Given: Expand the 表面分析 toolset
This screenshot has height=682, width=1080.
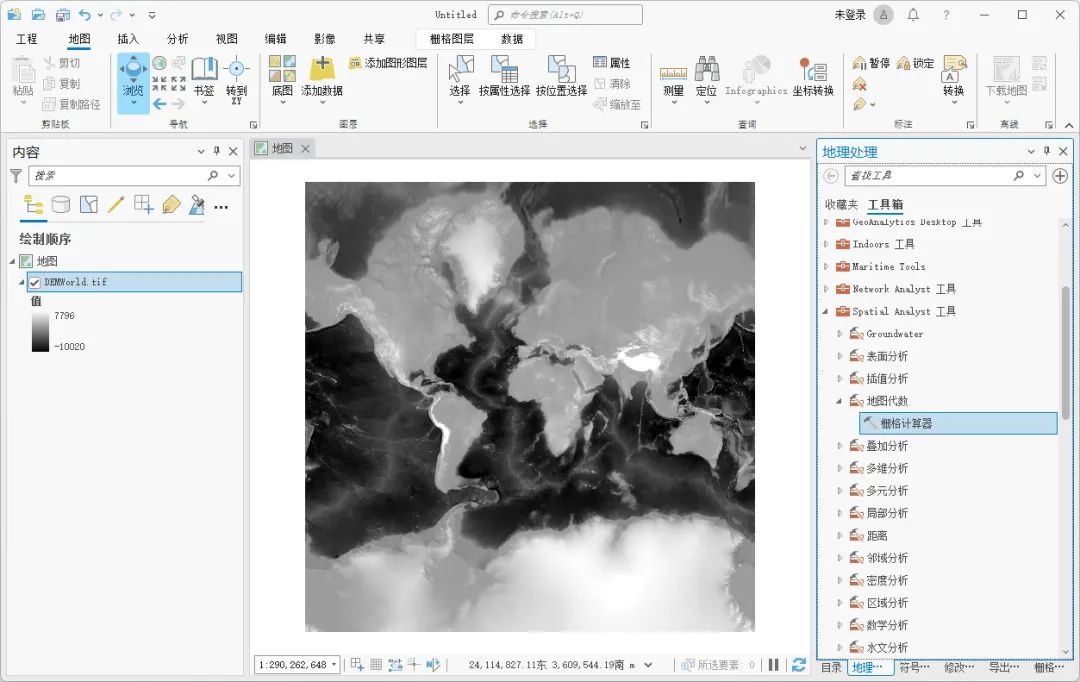Looking at the screenshot, I should [x=840, y=356].
